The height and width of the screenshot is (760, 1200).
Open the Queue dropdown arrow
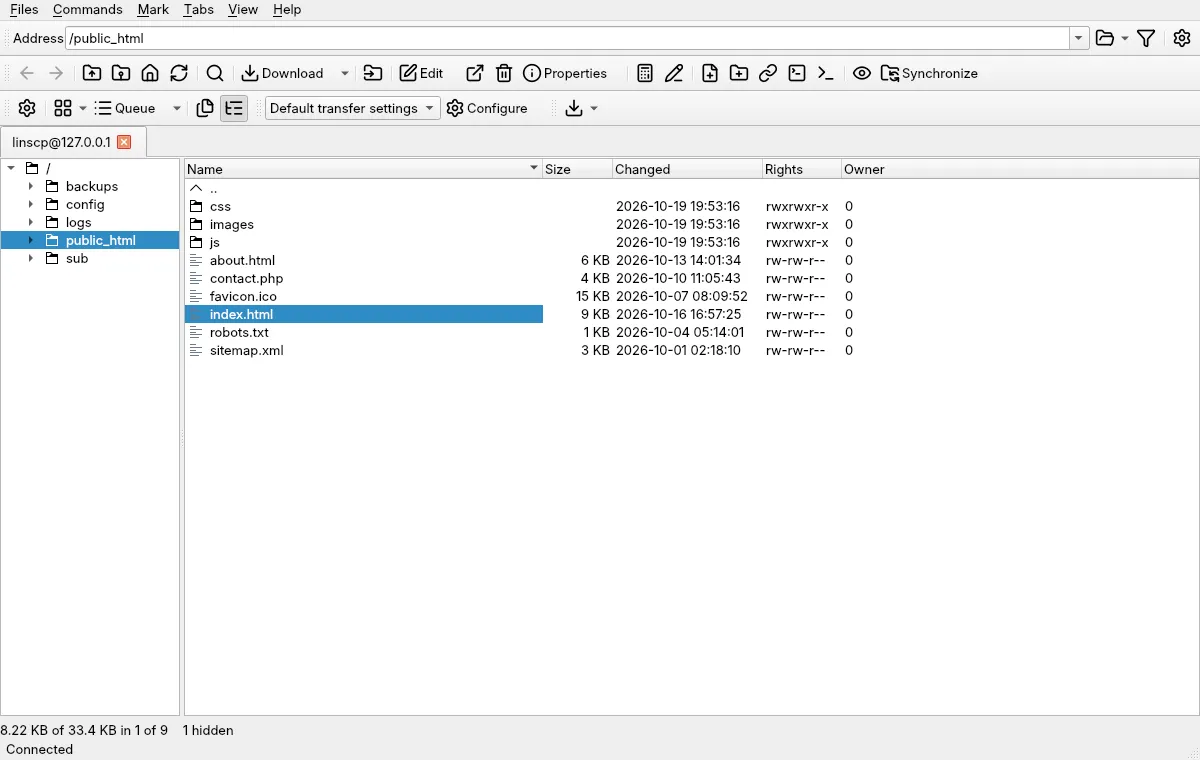click(177, 108)
